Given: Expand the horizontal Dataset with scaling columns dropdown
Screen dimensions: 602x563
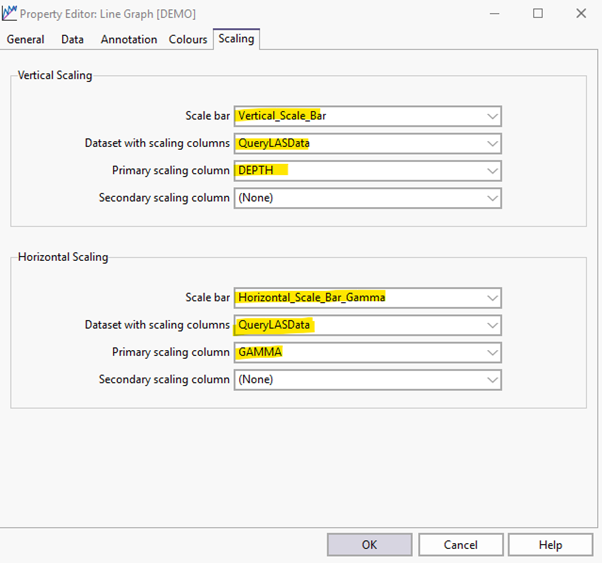Looking at the screenshot, I should coord(367,325).
